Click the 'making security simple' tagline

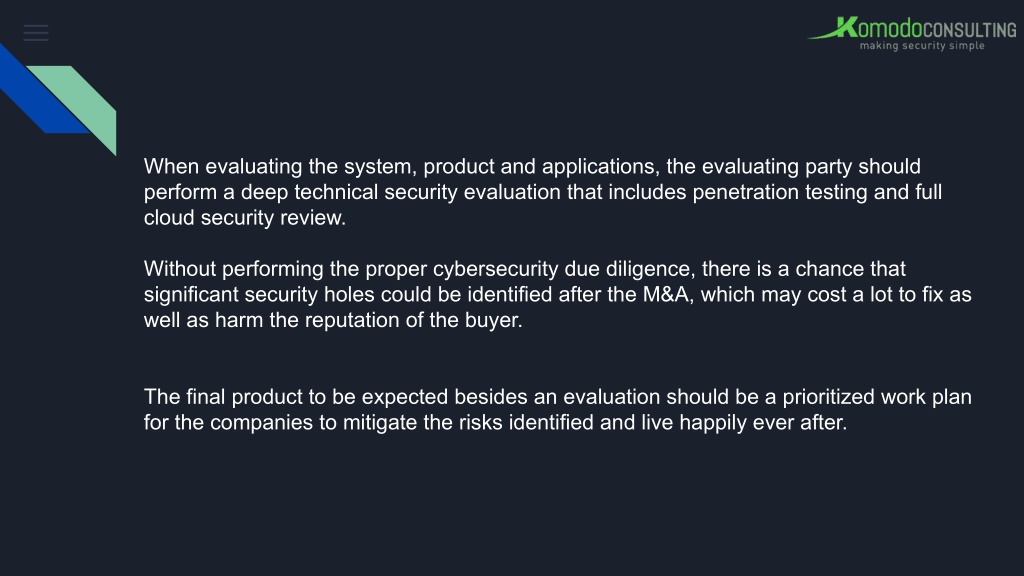922,46
